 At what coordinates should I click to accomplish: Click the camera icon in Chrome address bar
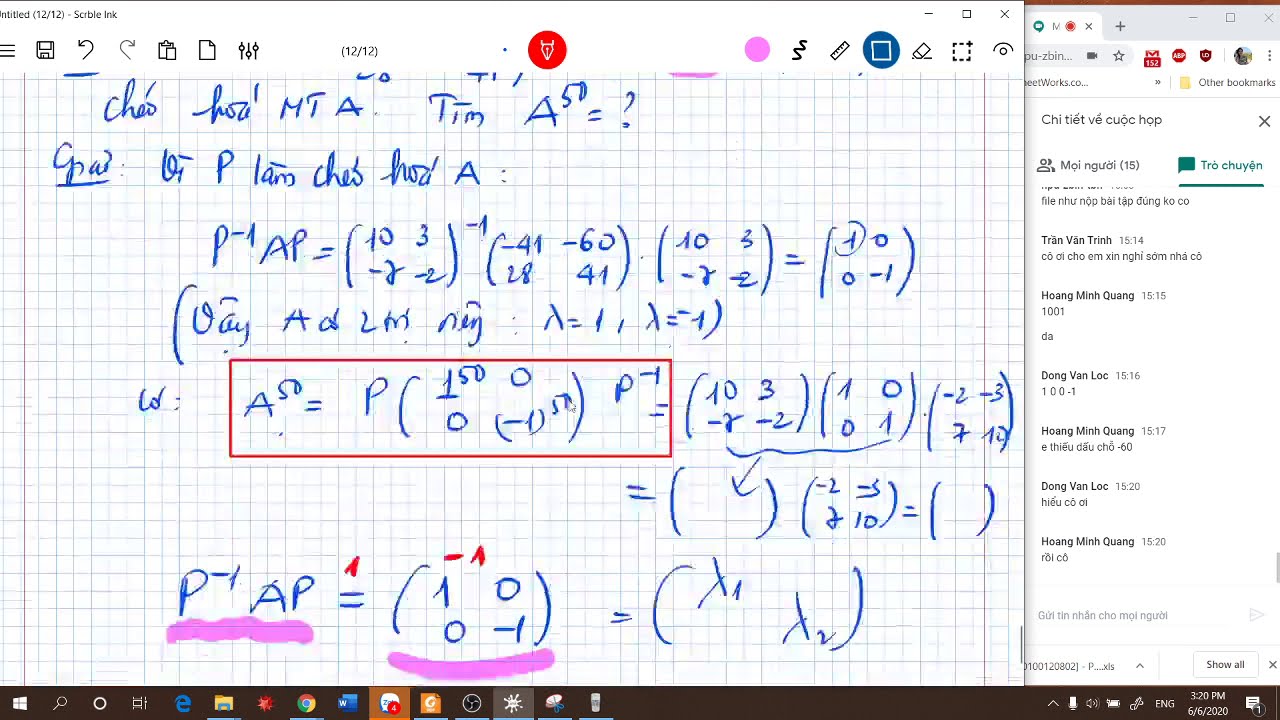1092,56
